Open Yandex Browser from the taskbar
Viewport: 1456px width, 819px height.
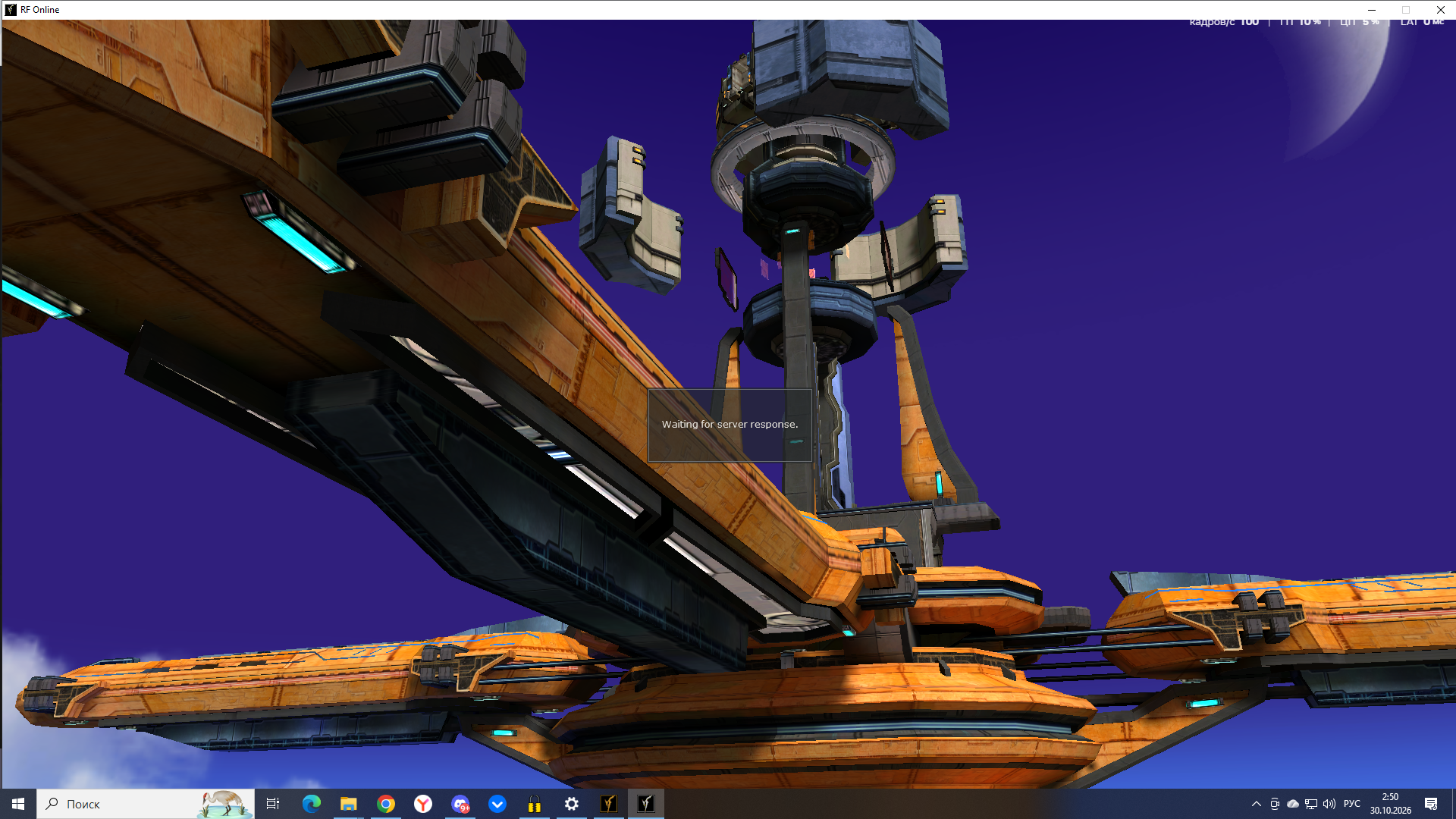(422, 804)
